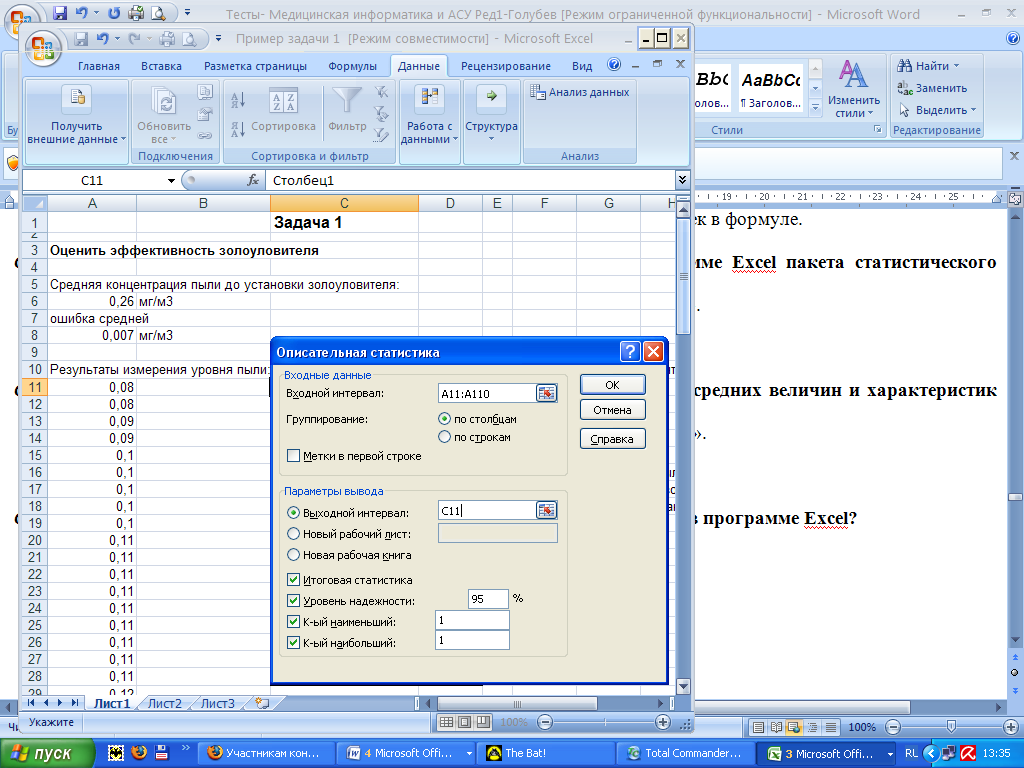This screenshot has width=1024, height=768.
Task: Click Справка button in dialog
Action: click(x=613, y=439)
